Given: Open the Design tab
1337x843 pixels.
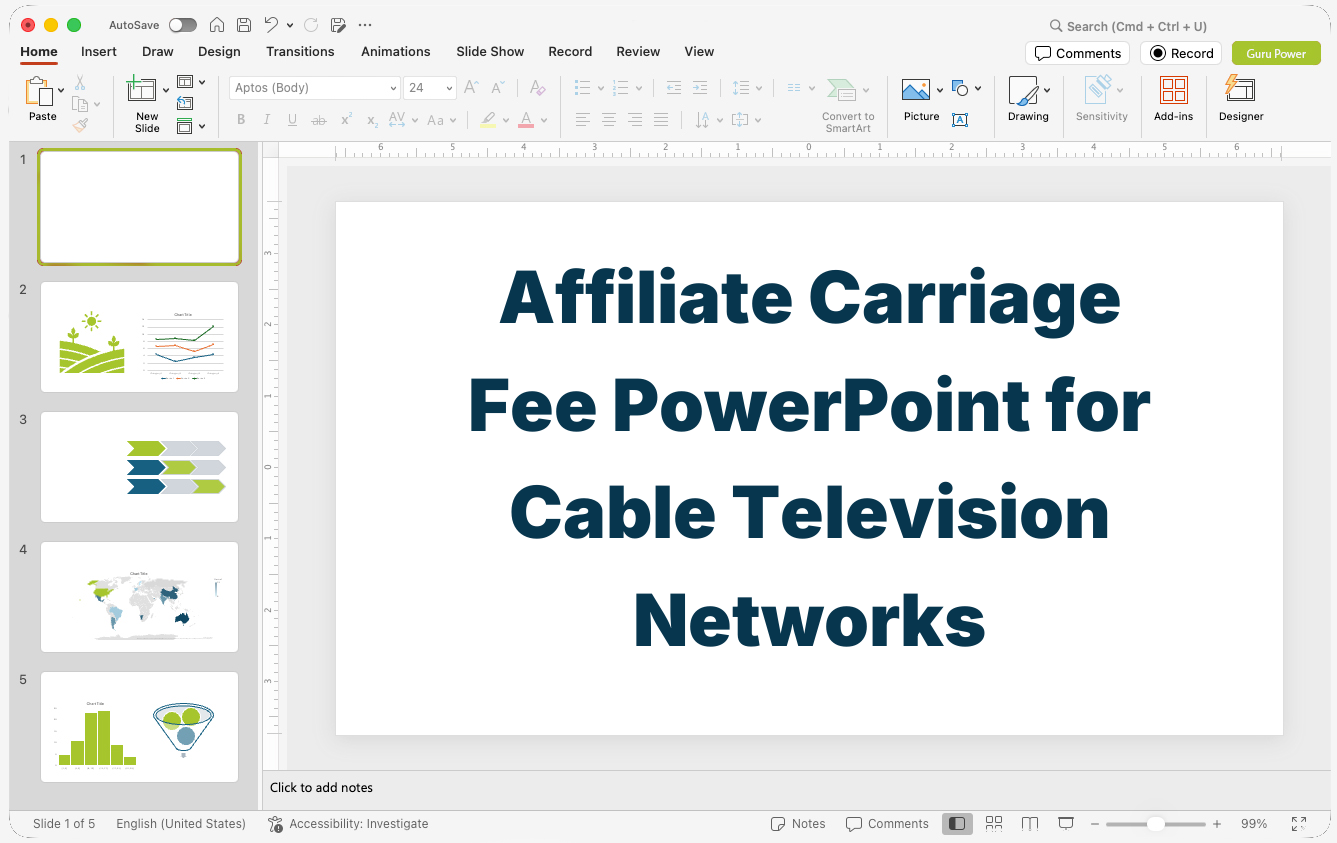Looking at the screenshot, I should [x=219, y=52].
